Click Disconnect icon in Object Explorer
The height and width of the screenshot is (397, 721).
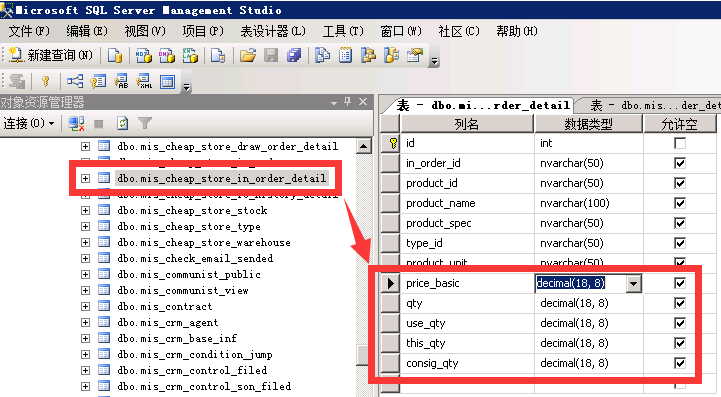(76, 123)
